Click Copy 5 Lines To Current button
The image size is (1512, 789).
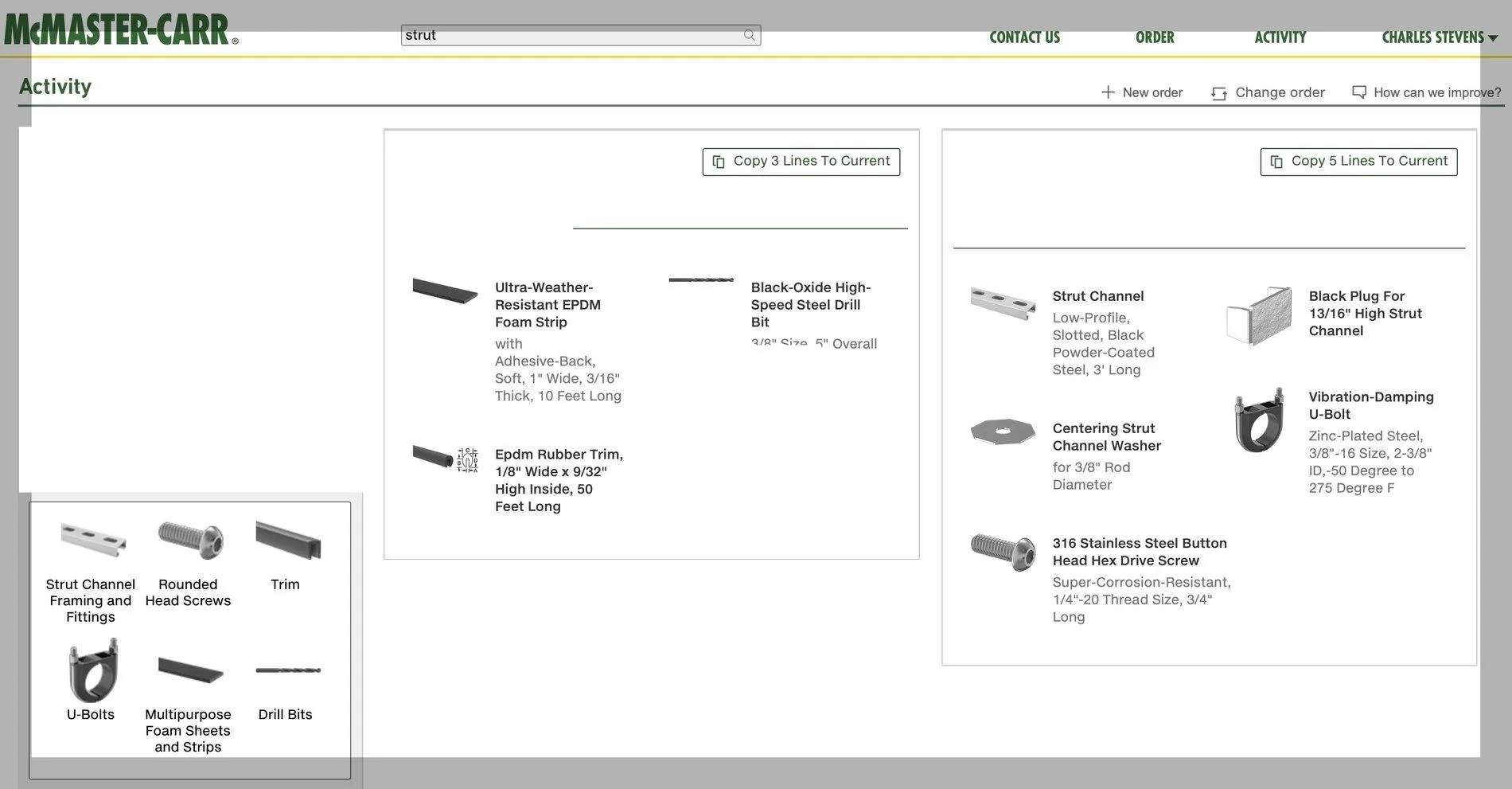(1359, 162)
